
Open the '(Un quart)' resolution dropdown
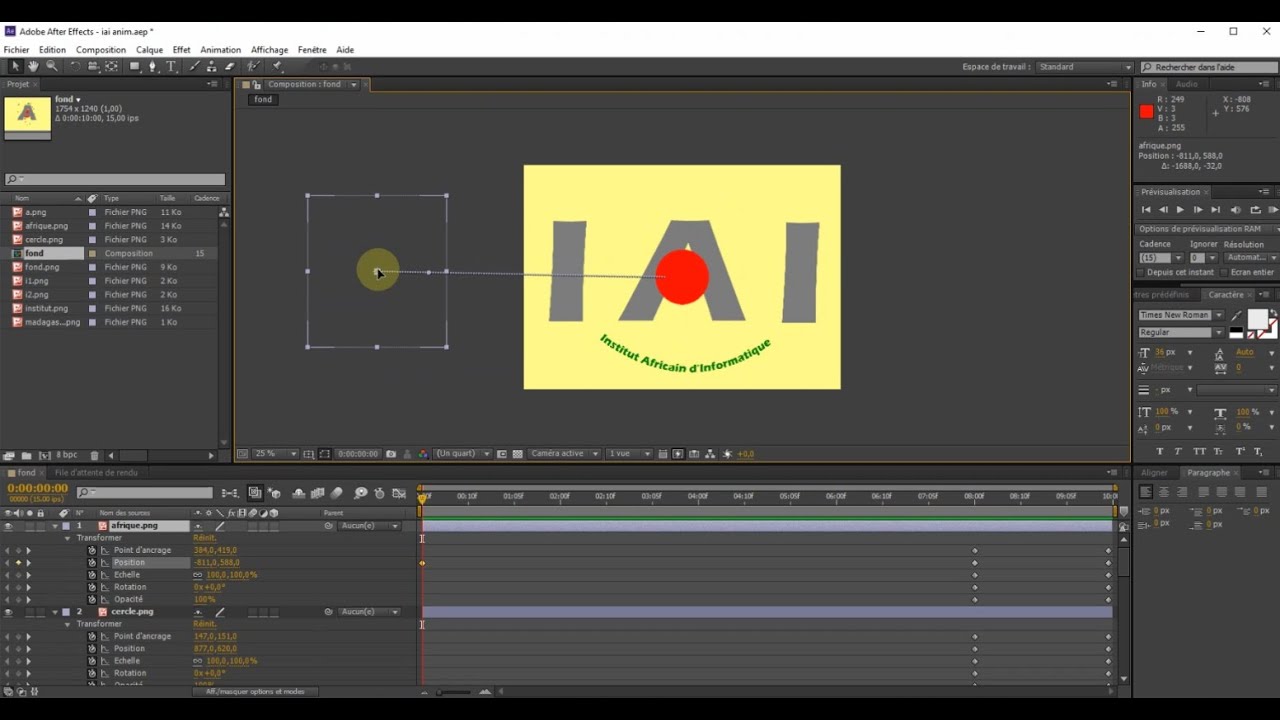pyautogui.click(x=463, y=454)
